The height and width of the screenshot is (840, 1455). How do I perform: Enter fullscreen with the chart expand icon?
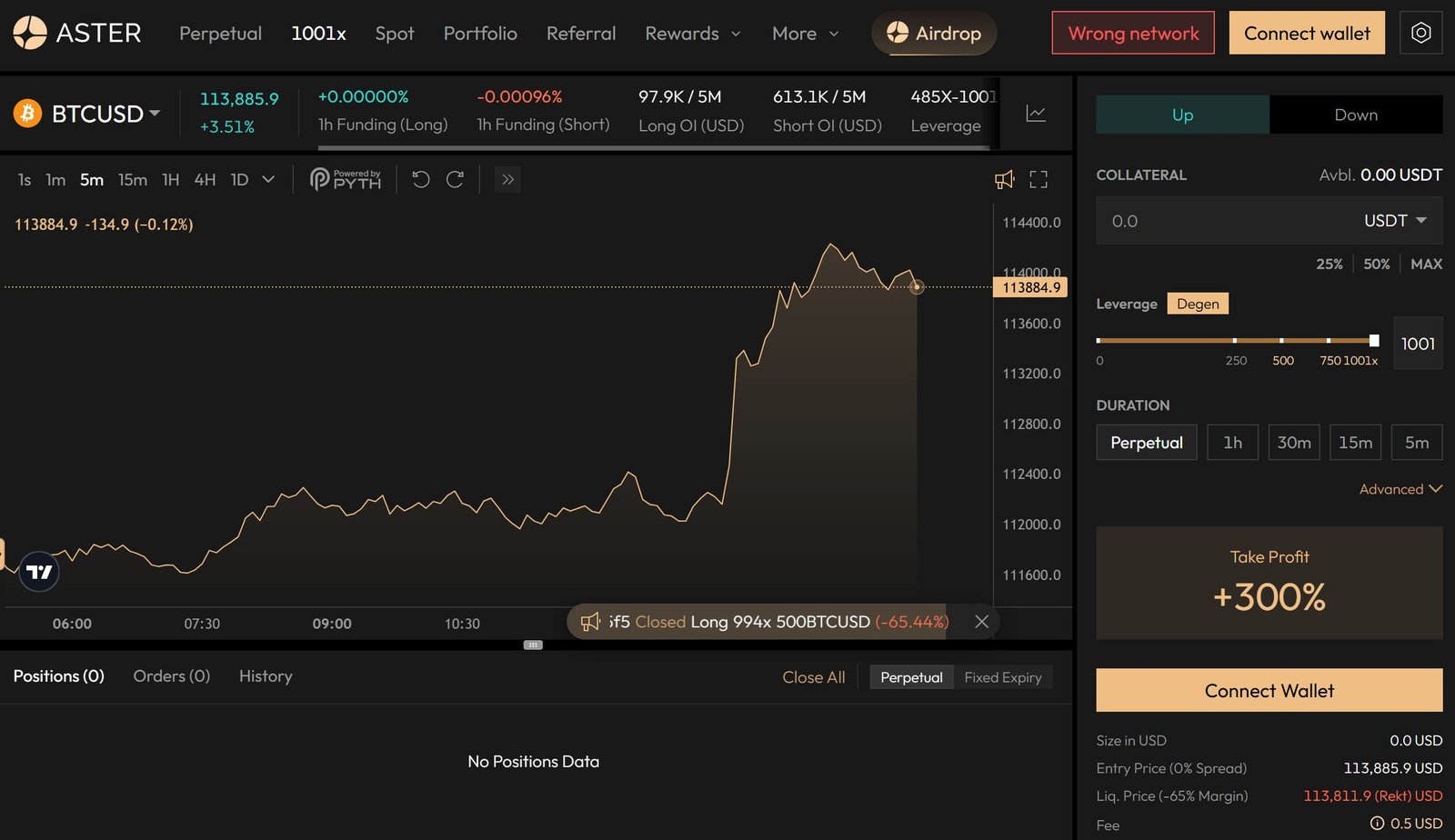(x=1038, y=179)
